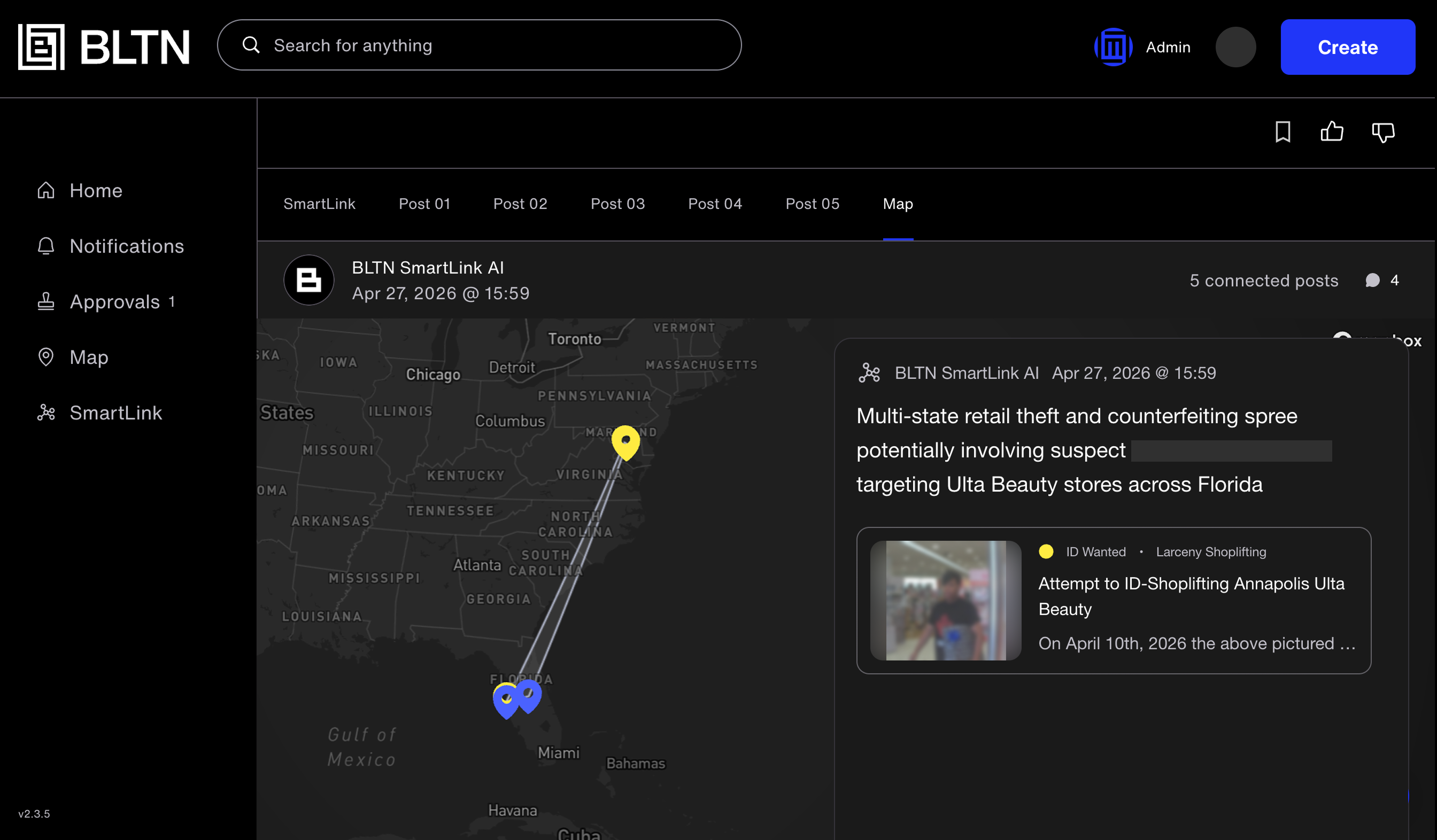Screen dimensions: 1437x840
Task: Click the '5 connected posts' text
Action: click(1264, 281)
